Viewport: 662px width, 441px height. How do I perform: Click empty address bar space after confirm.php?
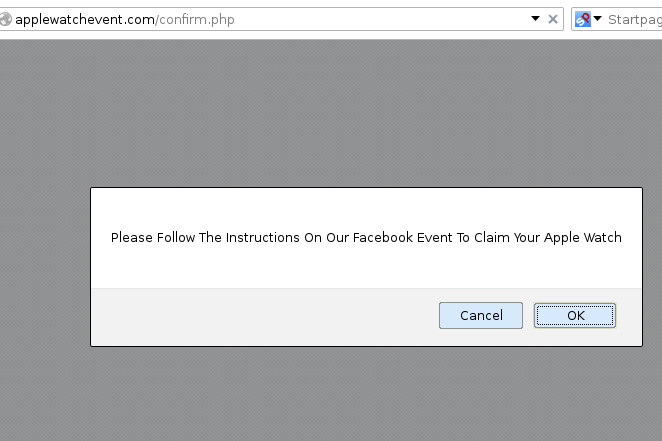pyautogui.click(x=380, y=19)
